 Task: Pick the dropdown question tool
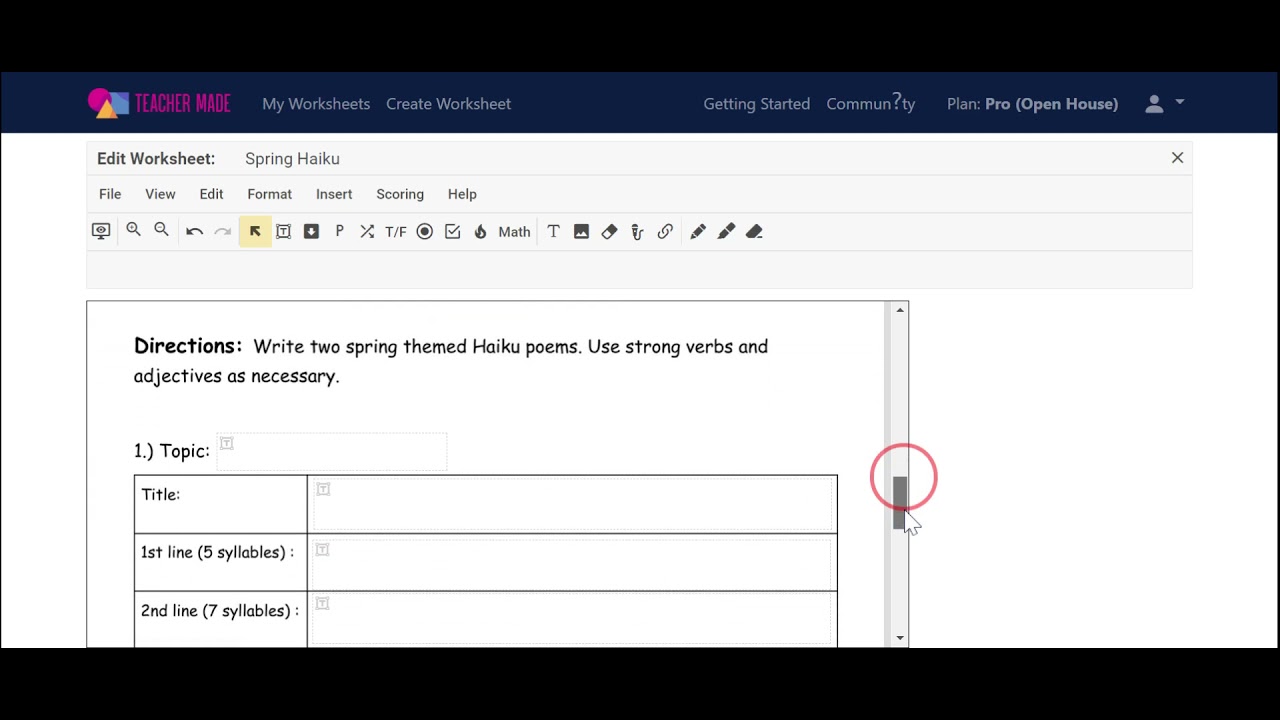(x=311, y=231)
